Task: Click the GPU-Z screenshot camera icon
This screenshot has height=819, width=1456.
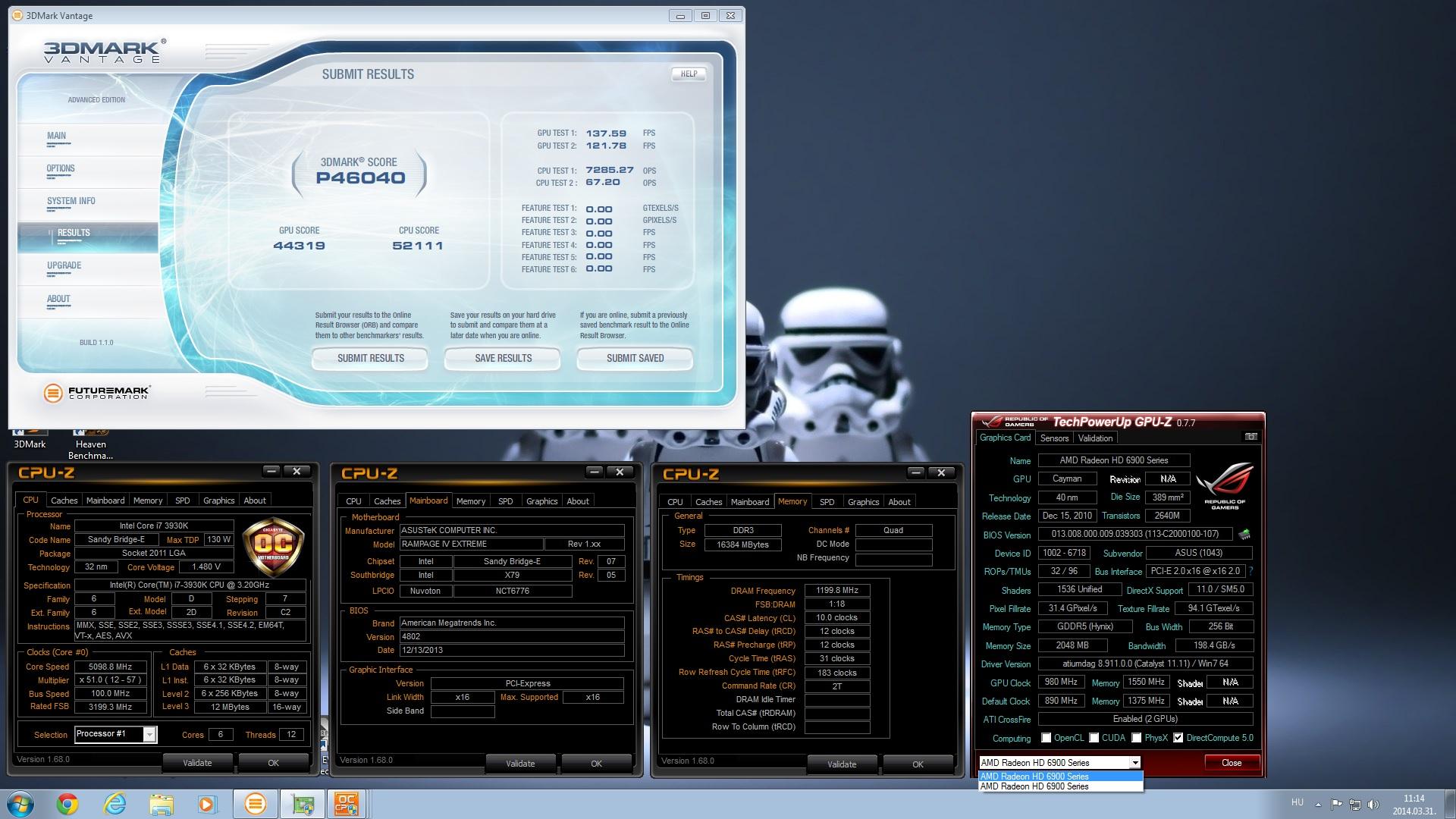Action: tap(1251, 437)
